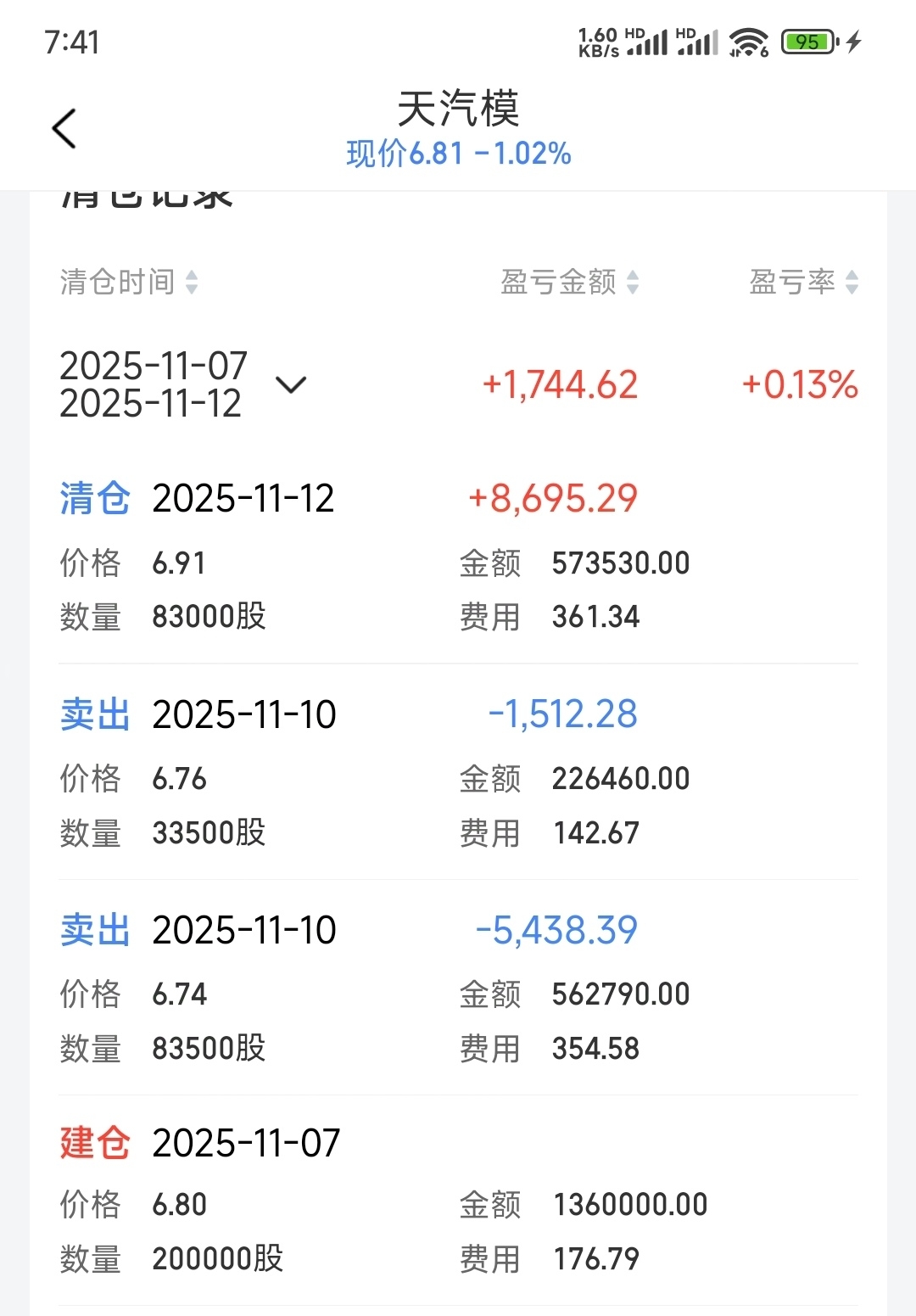Open 卖出 entry with price 6.74
Screen dimensions: 916x1316
click(x=458, y=988)
